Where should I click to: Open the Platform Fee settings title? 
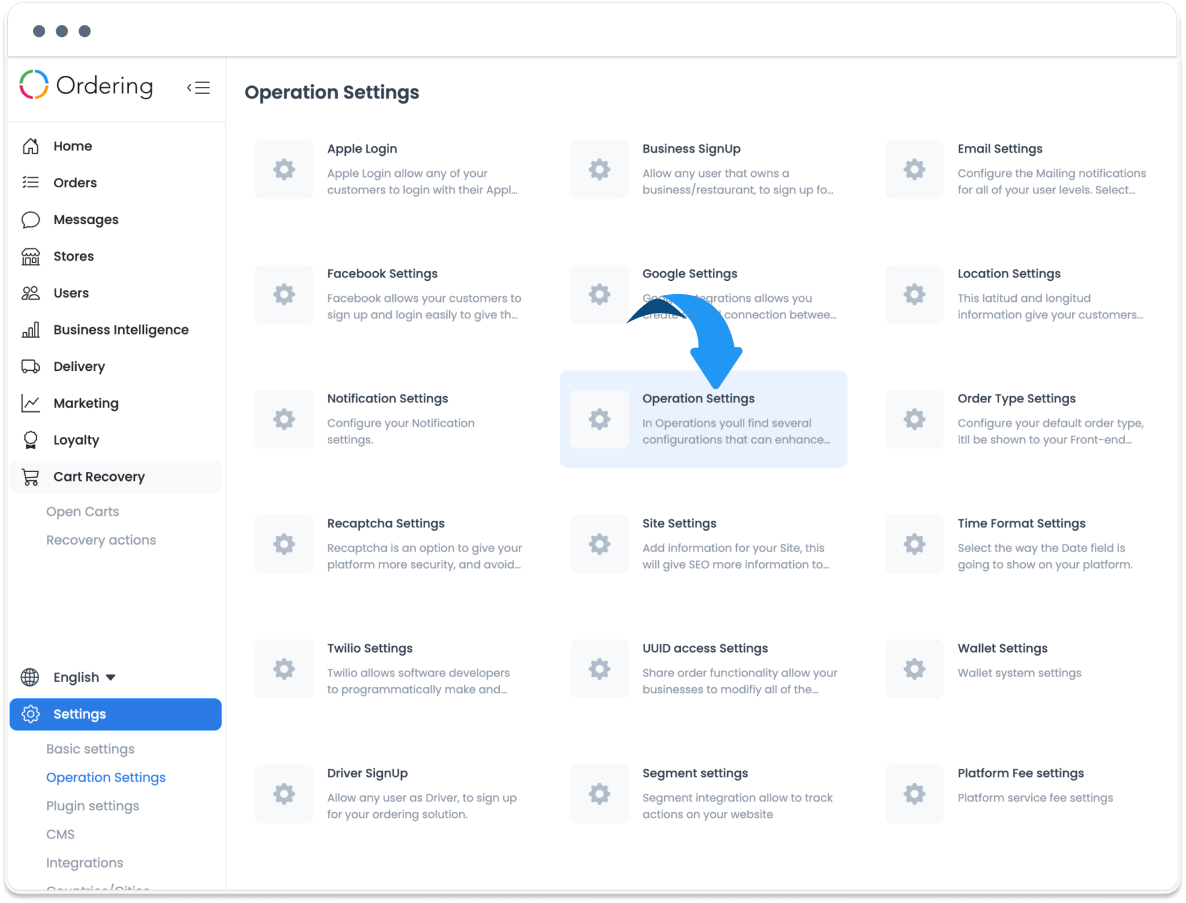(1020, 773)
